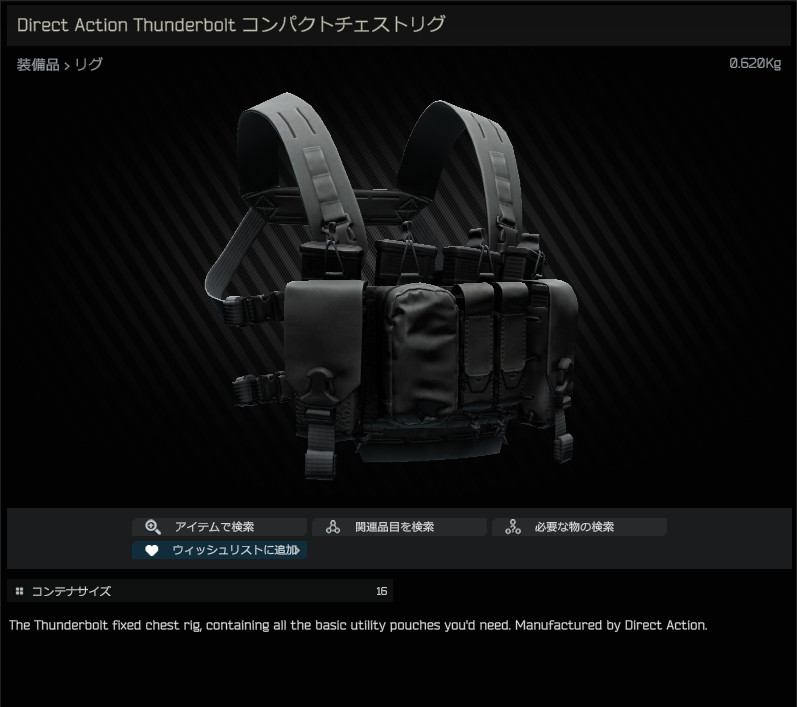This screenshot has height=707, width=797.
Task: Click the 0.620Kg weight value
Action: [755, 64]
